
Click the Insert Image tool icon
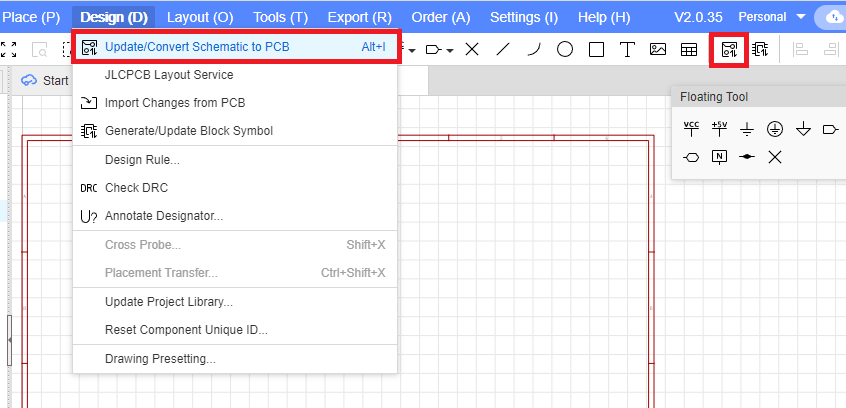pyautogui.click(x=658, y=49)
